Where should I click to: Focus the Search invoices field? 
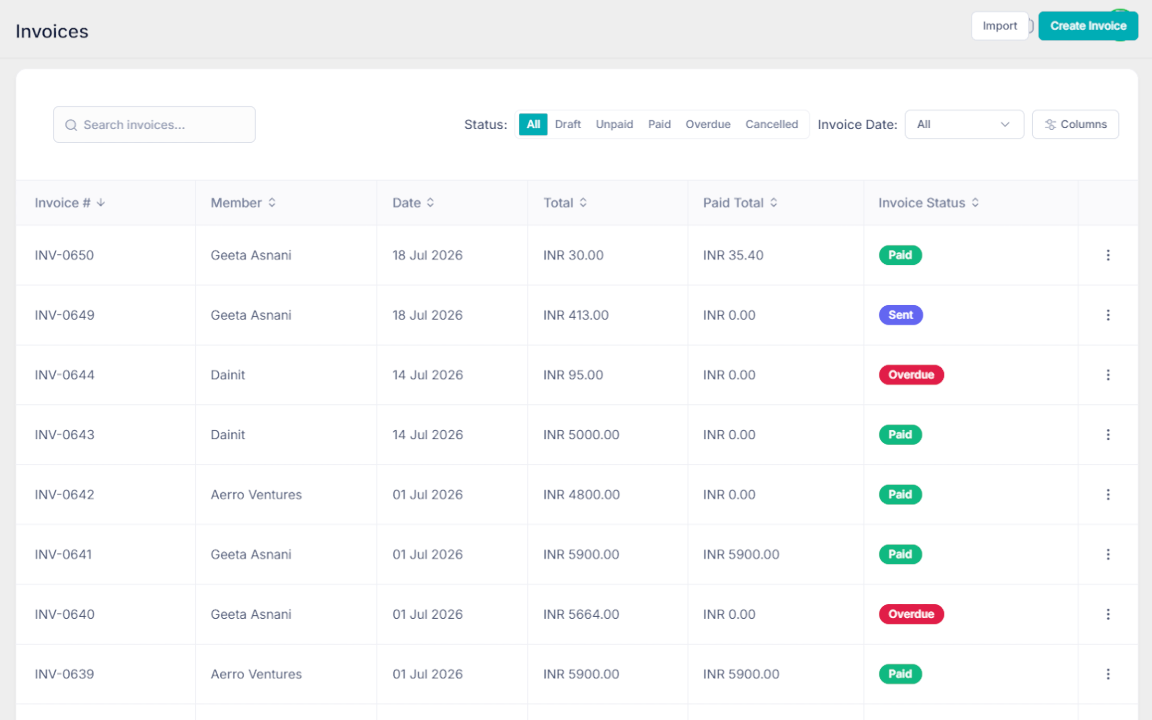(154, 125)
